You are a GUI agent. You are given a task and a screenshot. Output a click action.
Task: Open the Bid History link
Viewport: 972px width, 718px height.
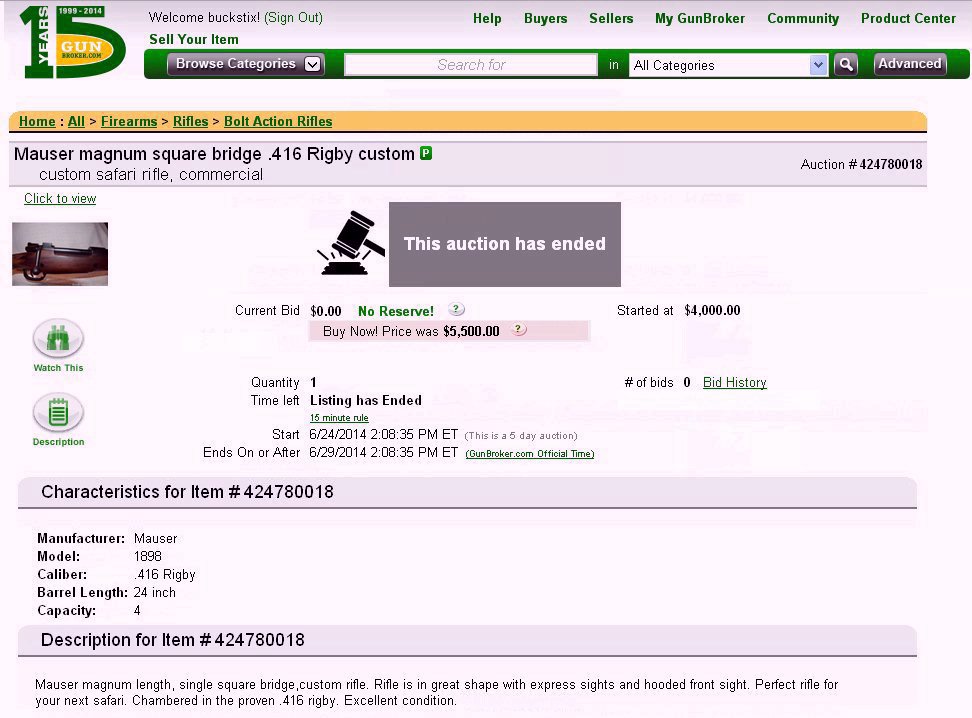point(735,383)
